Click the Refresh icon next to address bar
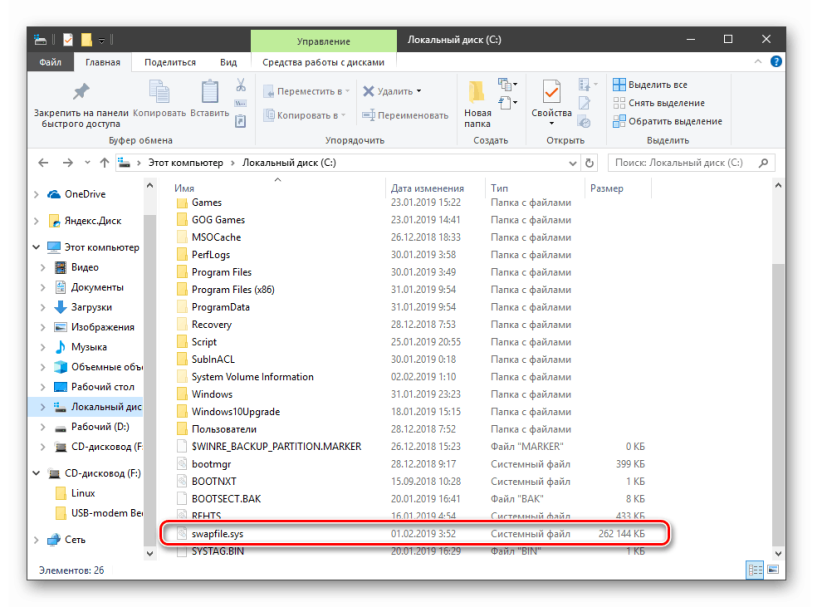The width and height of the screenshot is (813, 607). point(590,162)
